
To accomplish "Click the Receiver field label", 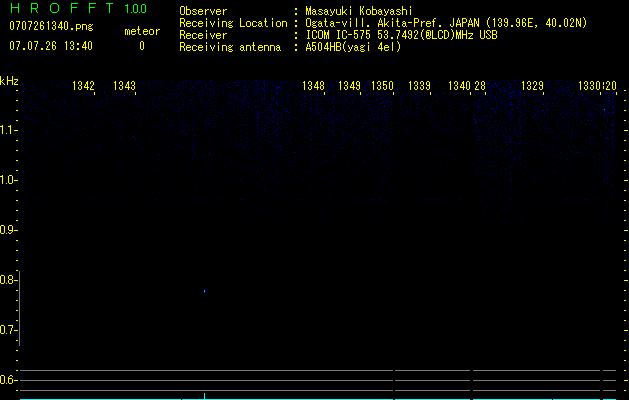I will pos(203,35).
